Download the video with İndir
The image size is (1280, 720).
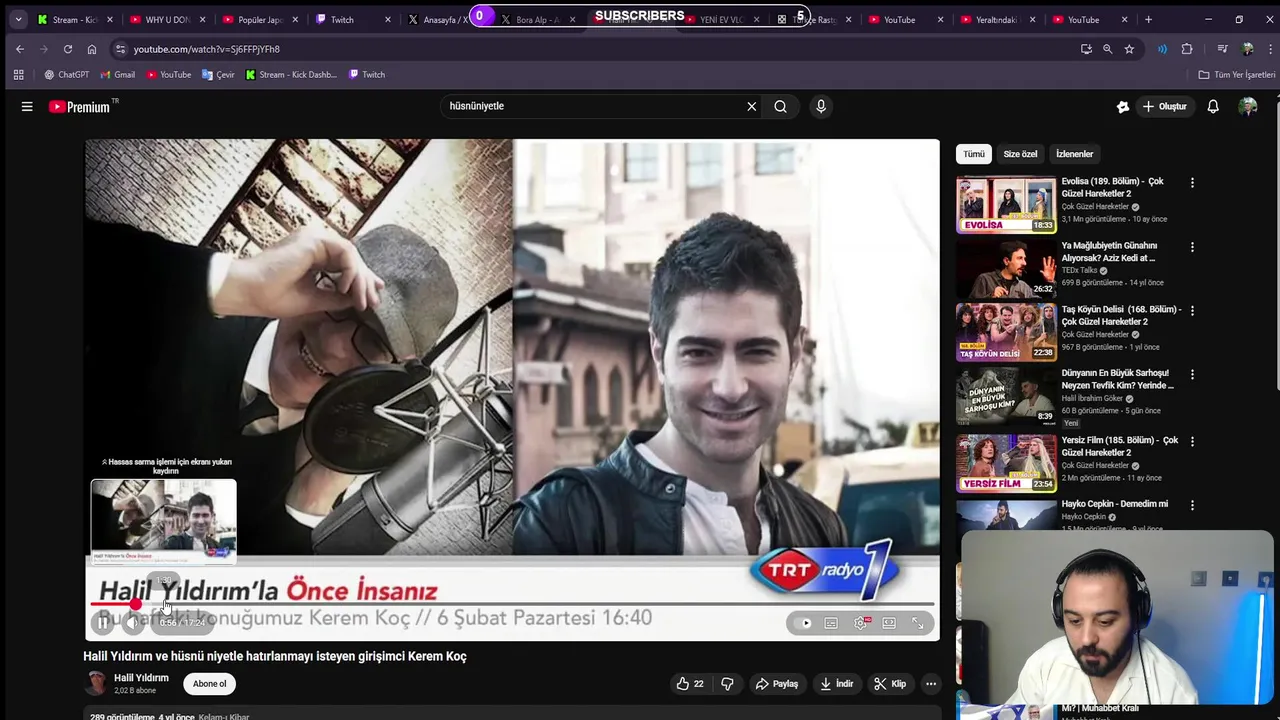click(x=837, y=684)
